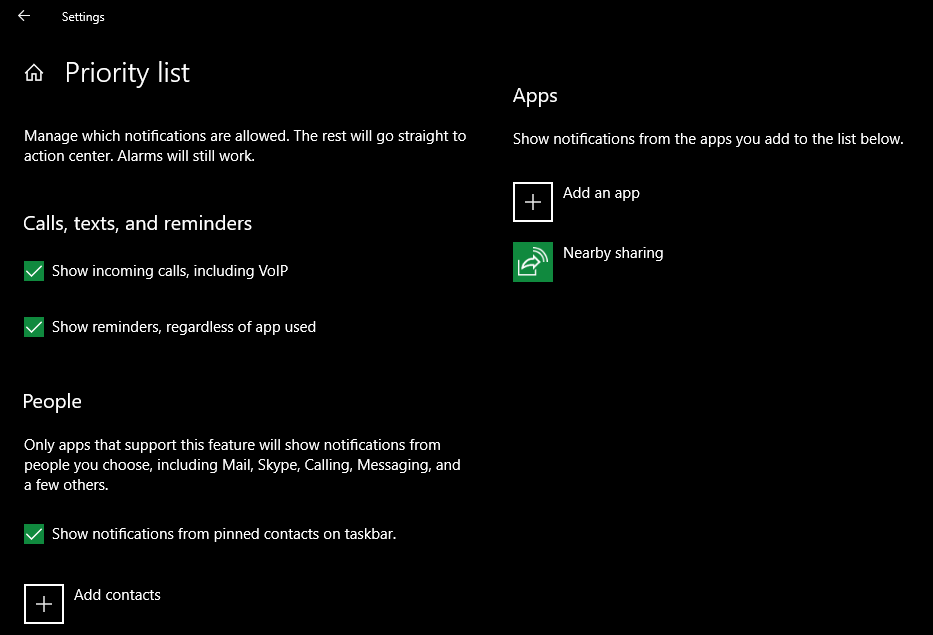Uncheck Show incoming calls, including VoIP

(34, 271)
